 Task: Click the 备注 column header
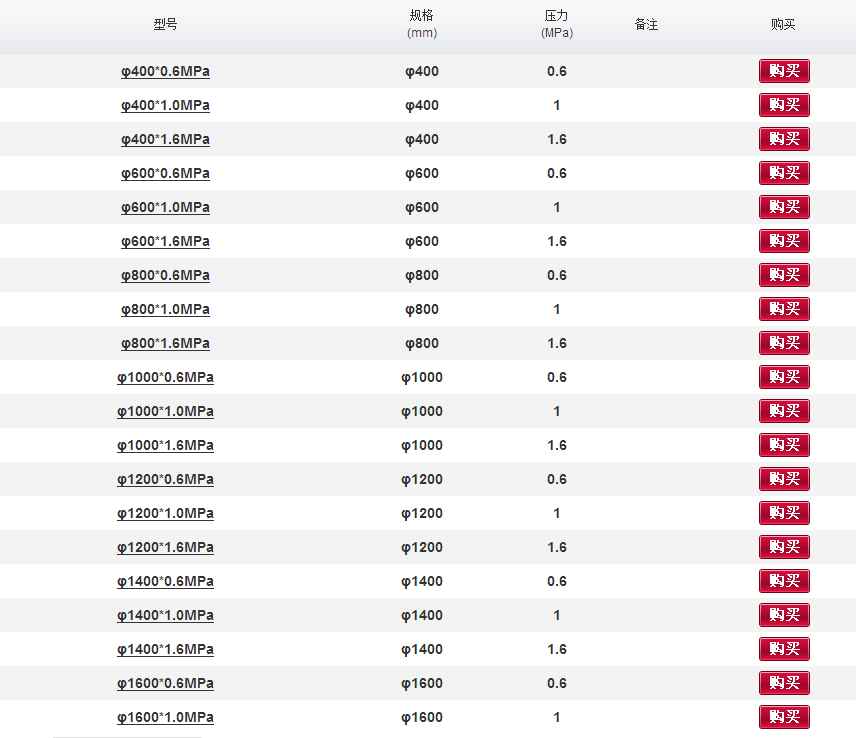point(646,25)
